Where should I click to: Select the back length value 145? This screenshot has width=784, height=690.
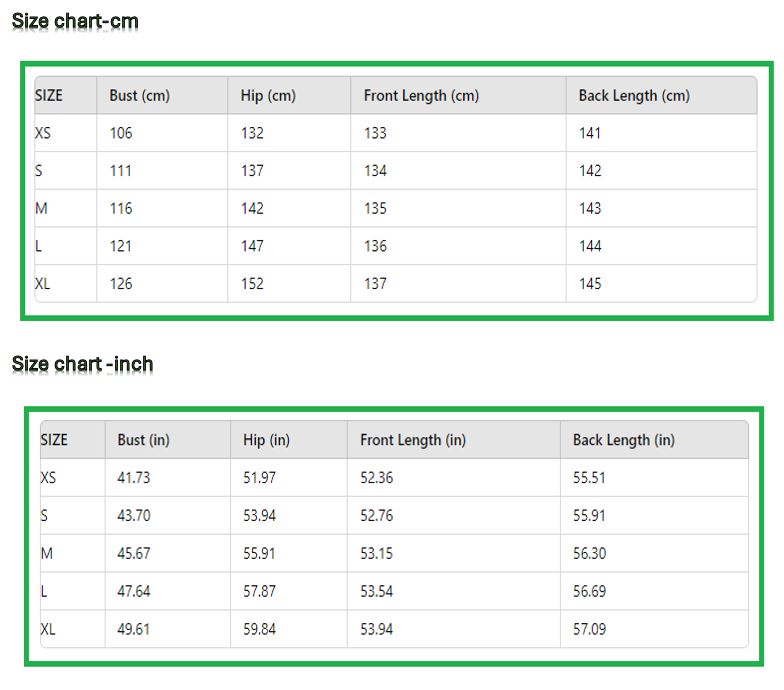590,284
